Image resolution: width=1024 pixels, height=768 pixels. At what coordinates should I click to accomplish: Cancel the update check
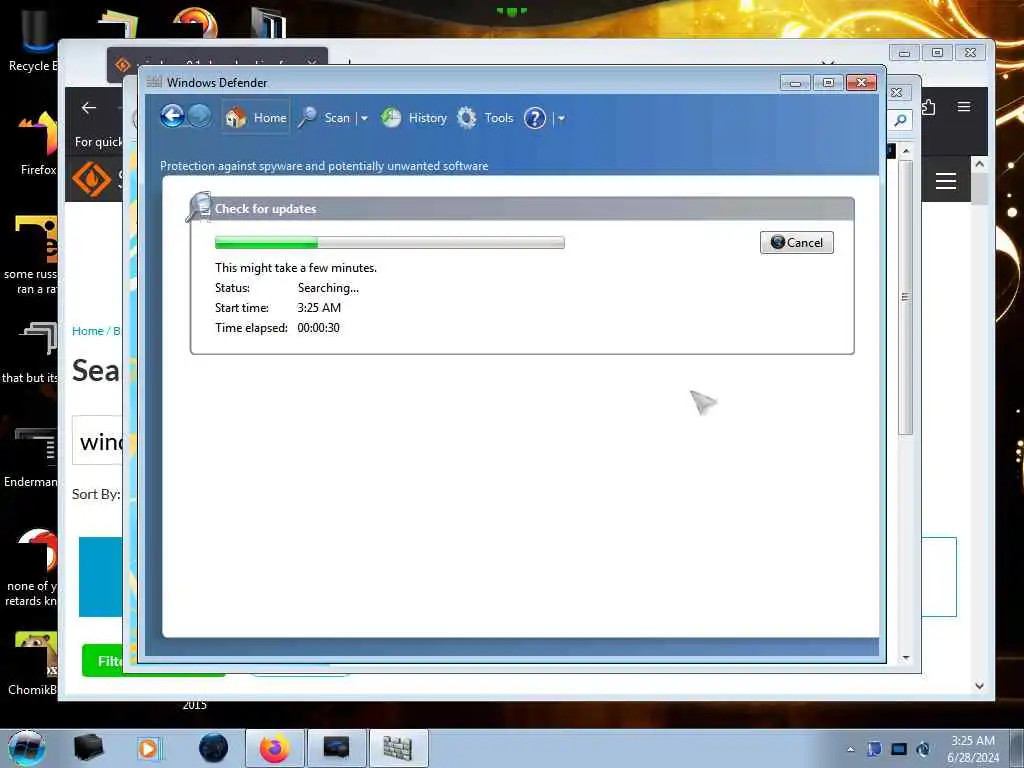coord(796,243)
